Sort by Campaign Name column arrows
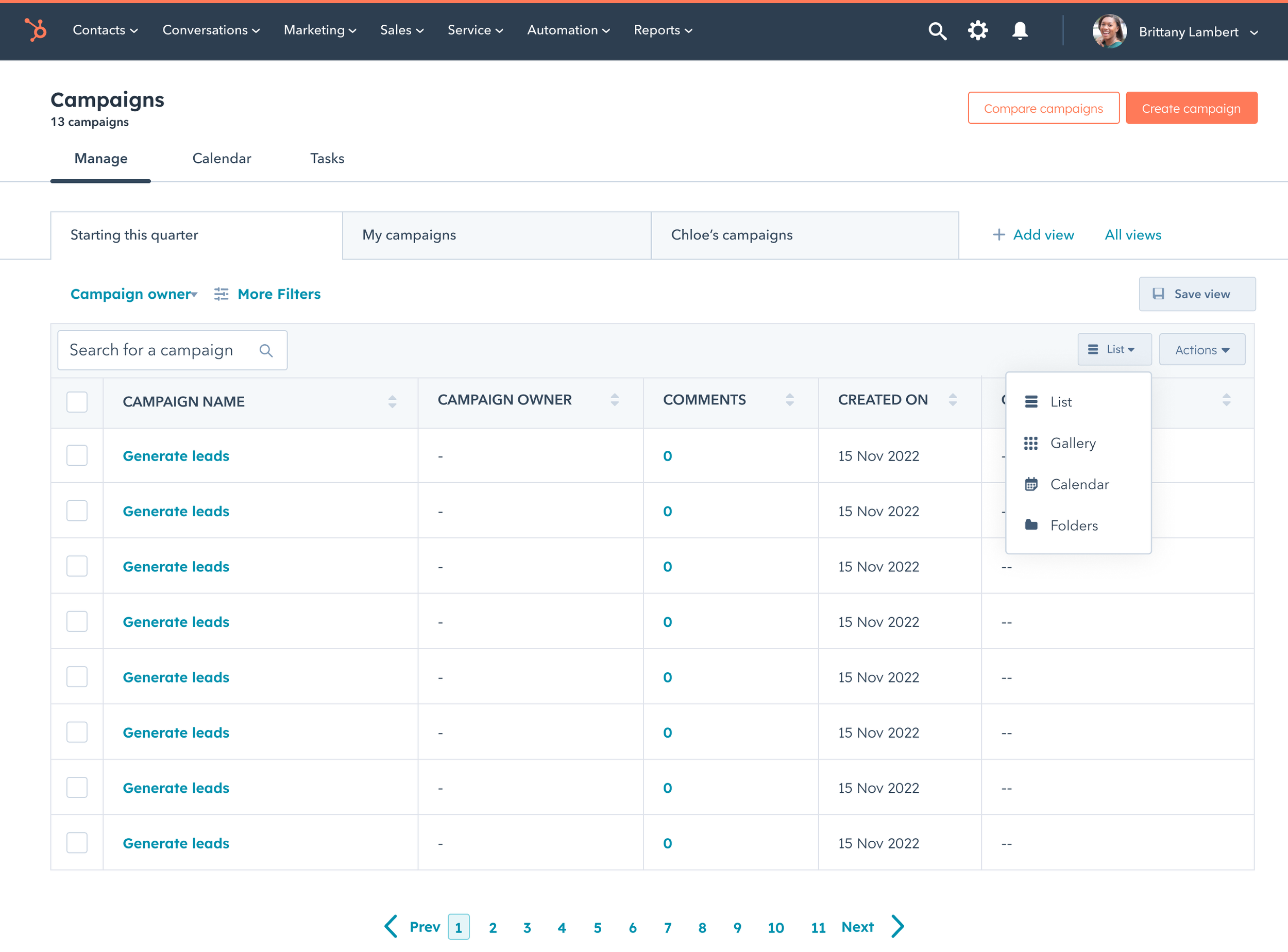 (x=392, y=402)
